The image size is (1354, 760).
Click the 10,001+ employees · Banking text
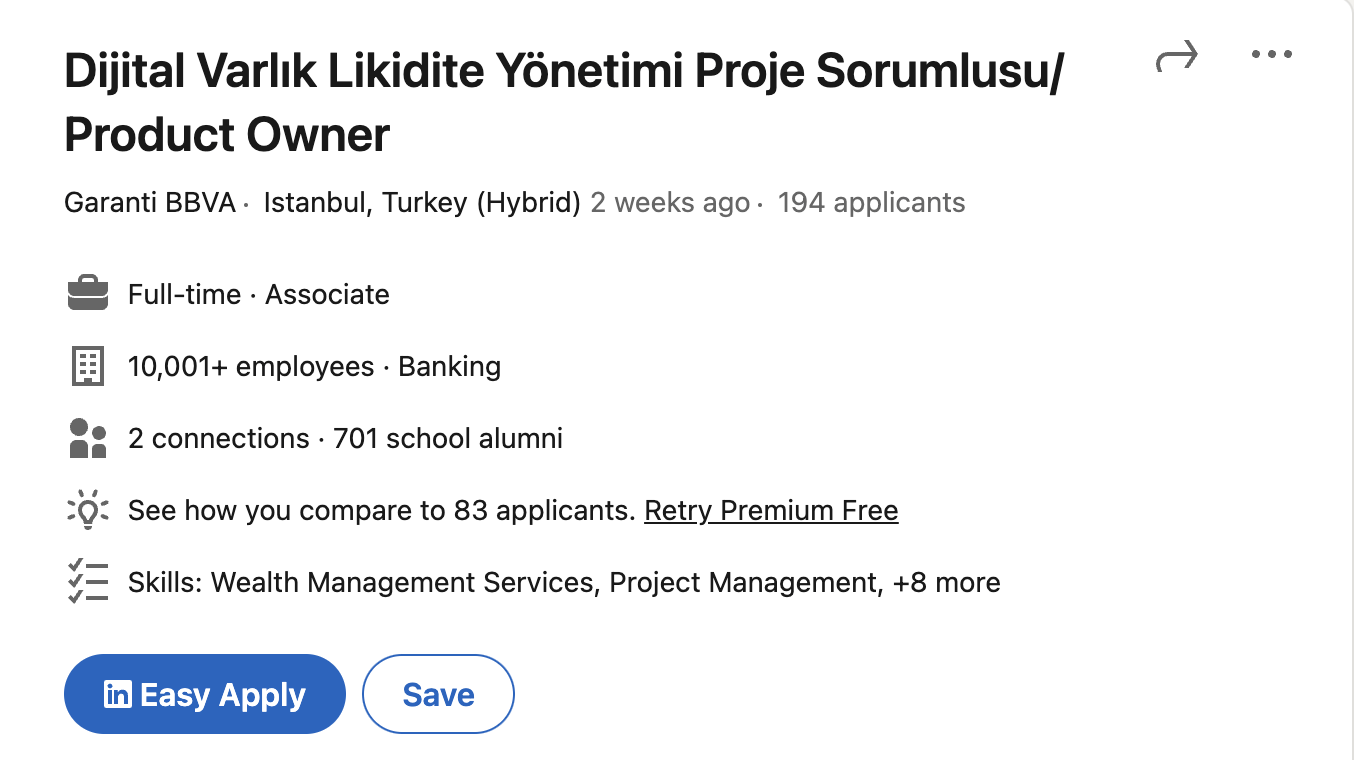314,366
